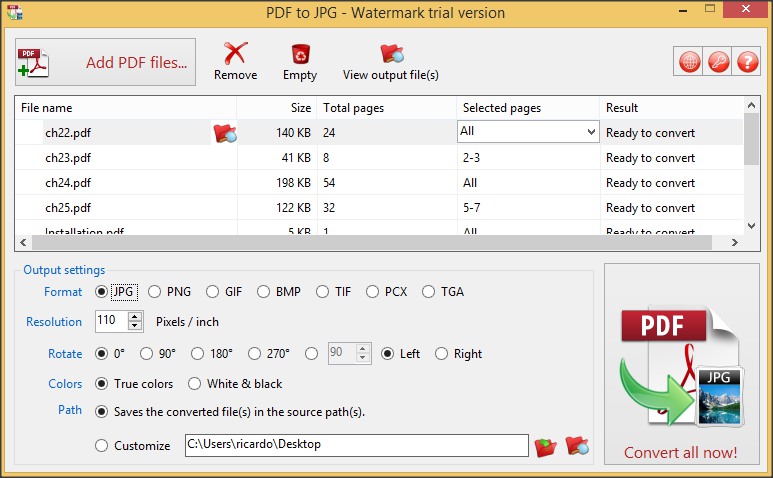
Task: Expand the Selected pages dropdown for ch22.pdf
Action: (591, 132)
